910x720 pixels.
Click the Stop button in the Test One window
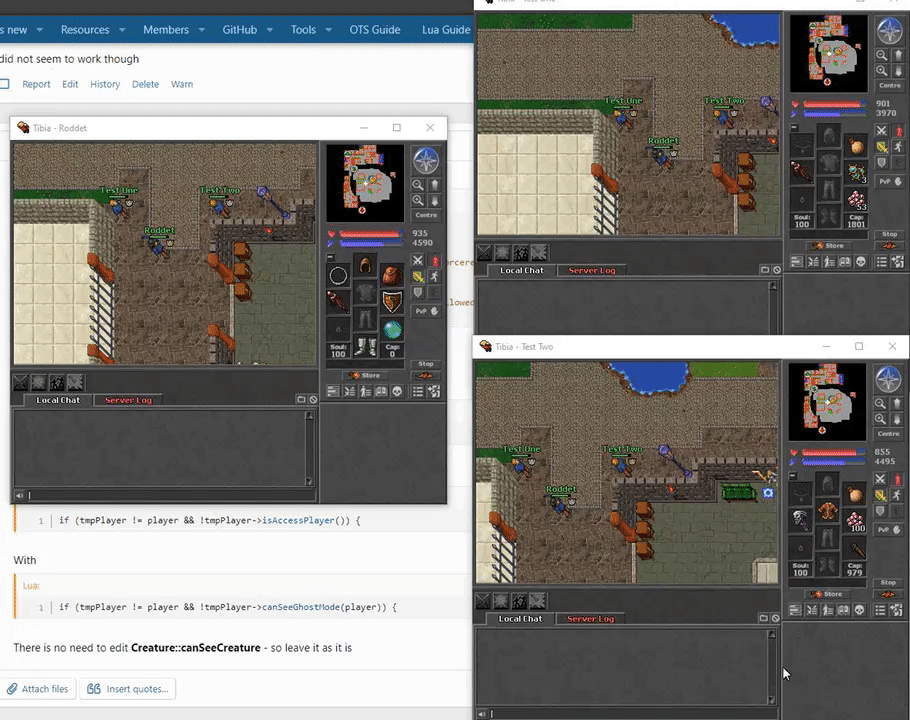pyautogui.click(x=890, y=234)
